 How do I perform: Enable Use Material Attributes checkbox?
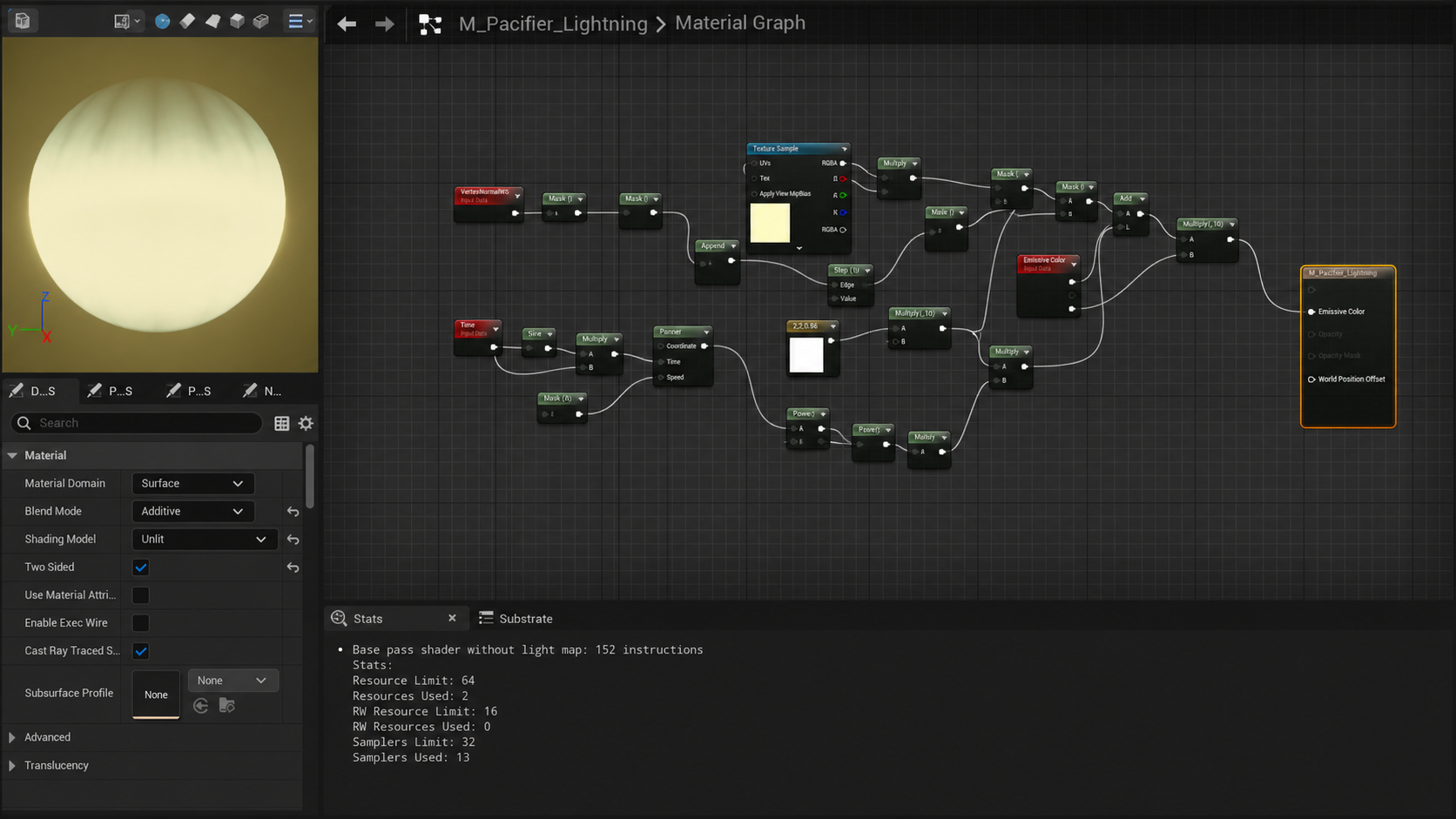point(140,595)
